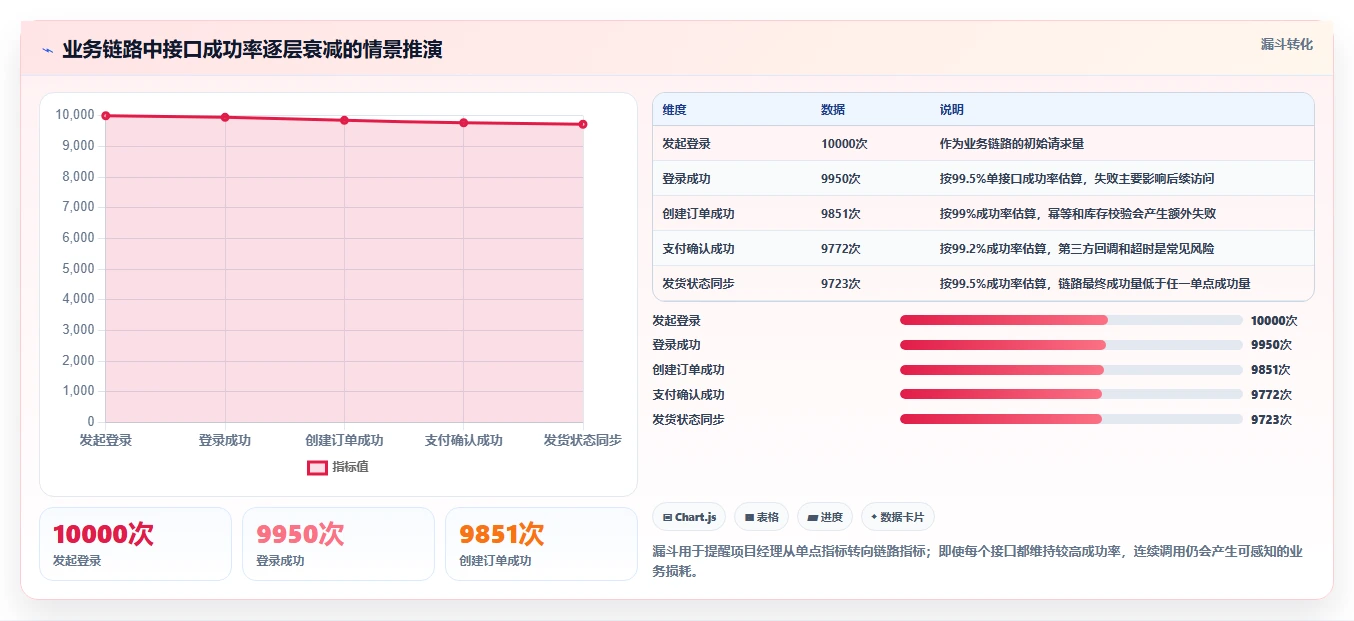Click the 发起登录 label on chart x-axis
1354x621 pixels.
106,440
